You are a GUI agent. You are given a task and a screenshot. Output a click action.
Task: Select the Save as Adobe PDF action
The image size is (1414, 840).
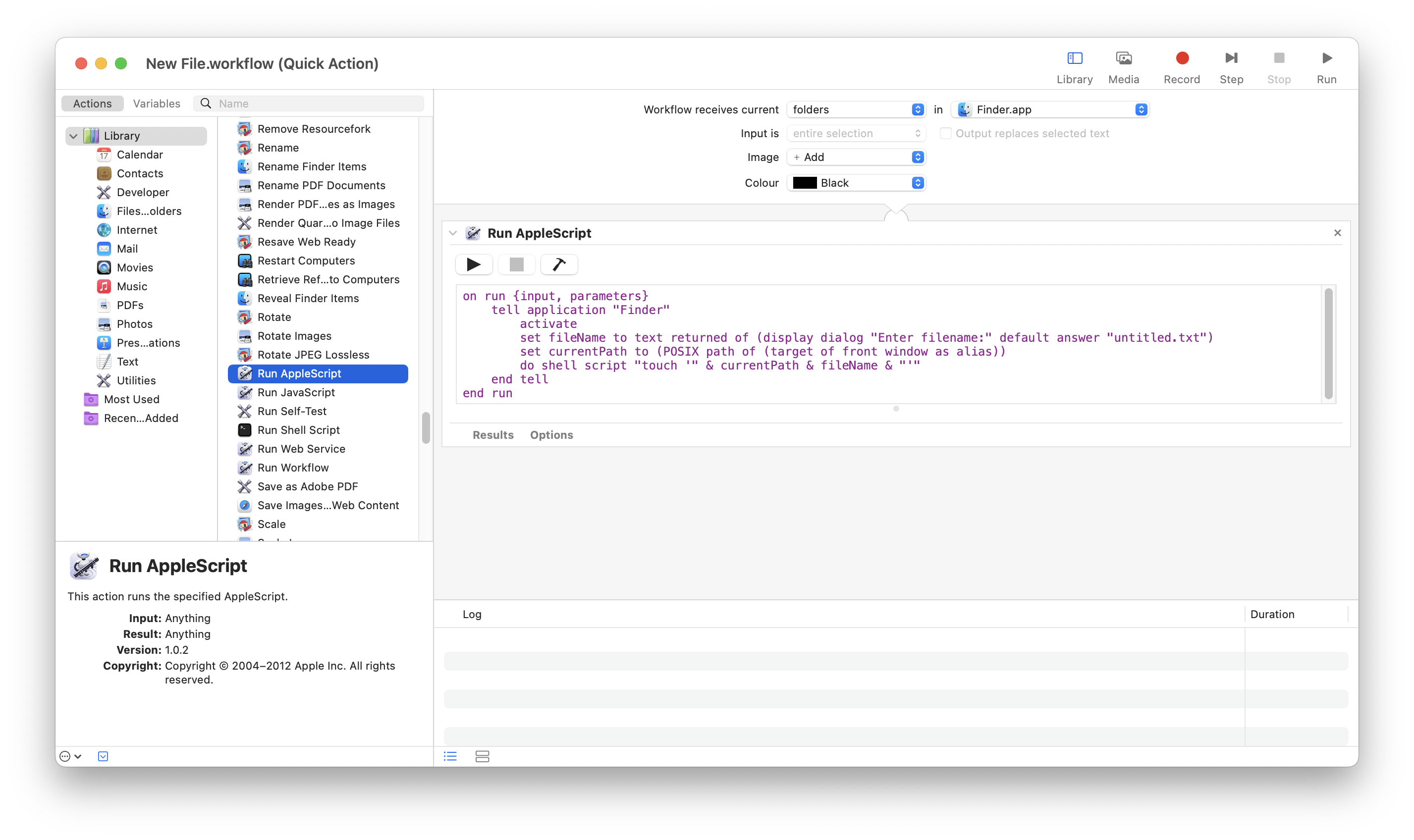[x=318, y=486]
